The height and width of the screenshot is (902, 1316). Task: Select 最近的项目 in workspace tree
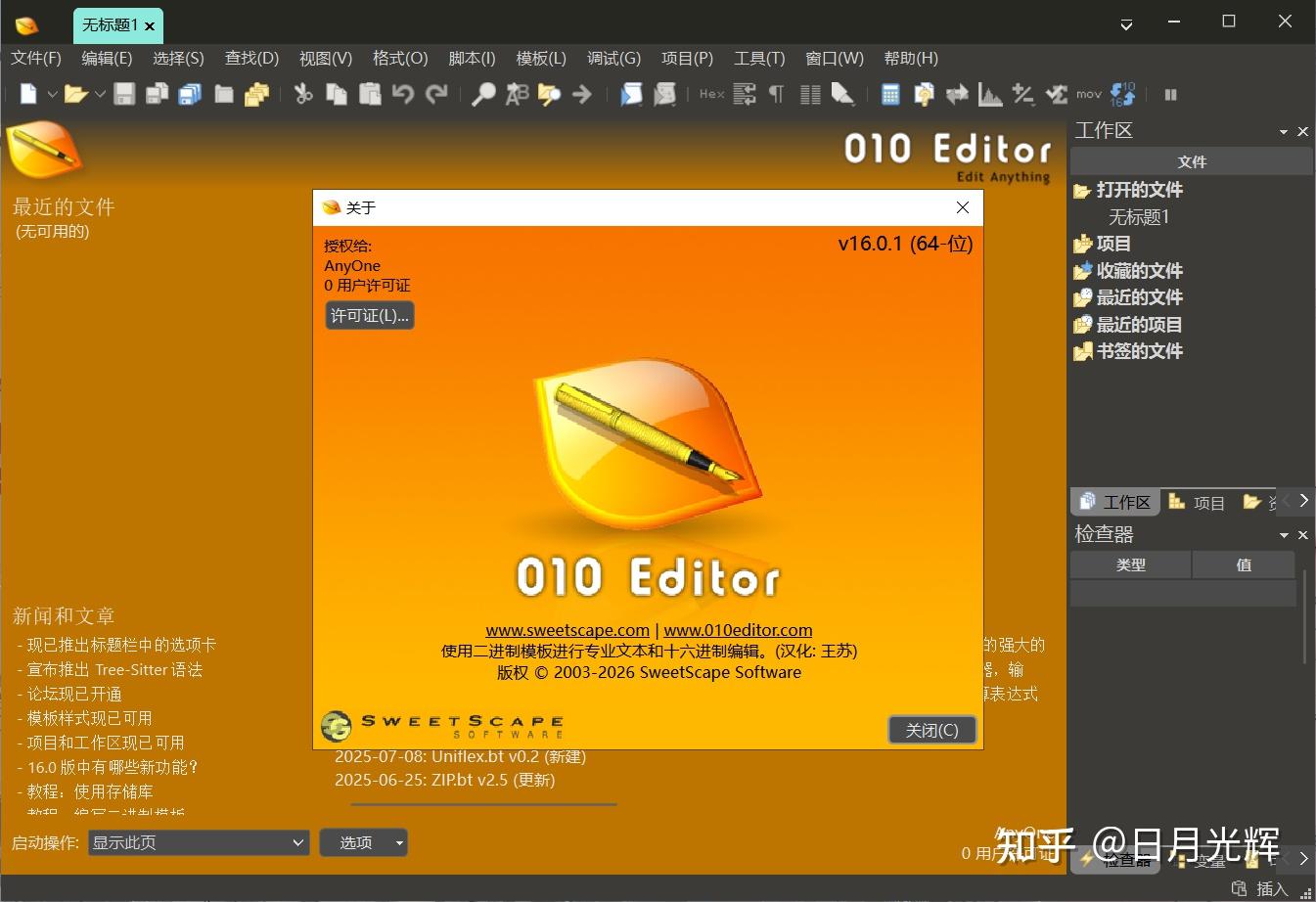tap(1139, 324)
